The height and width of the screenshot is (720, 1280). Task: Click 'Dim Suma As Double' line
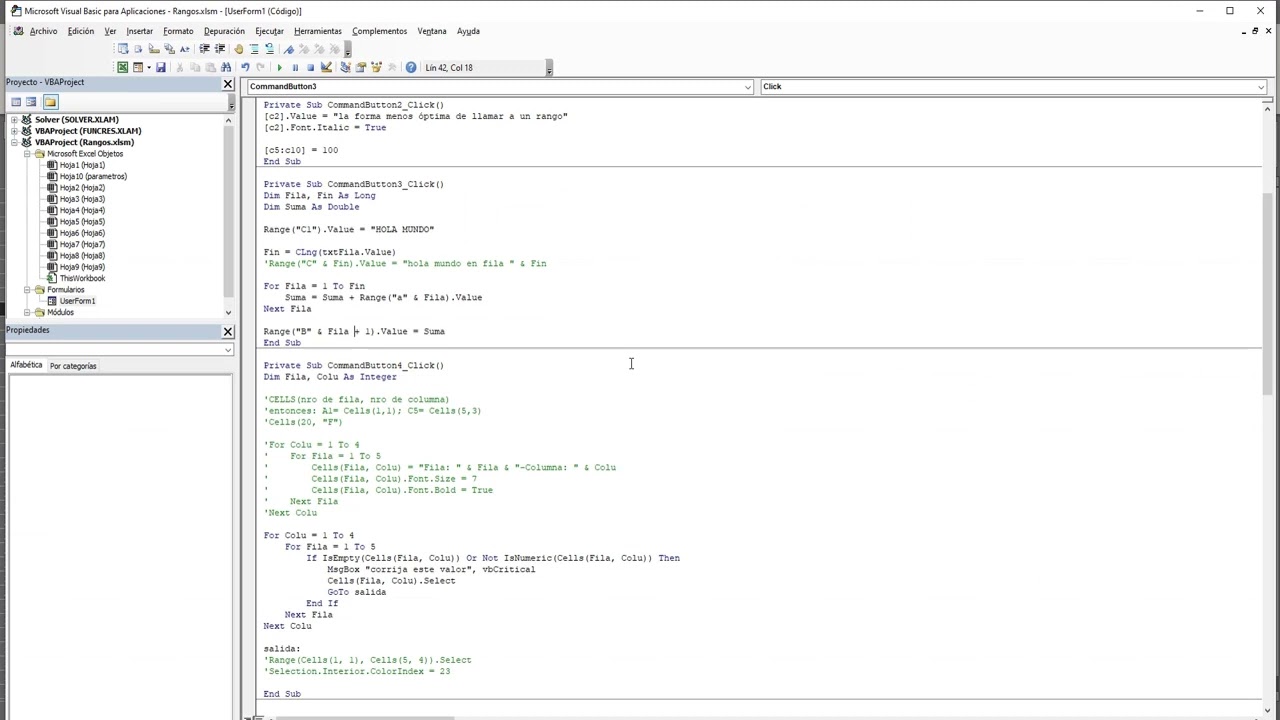[x=311, y=207]
